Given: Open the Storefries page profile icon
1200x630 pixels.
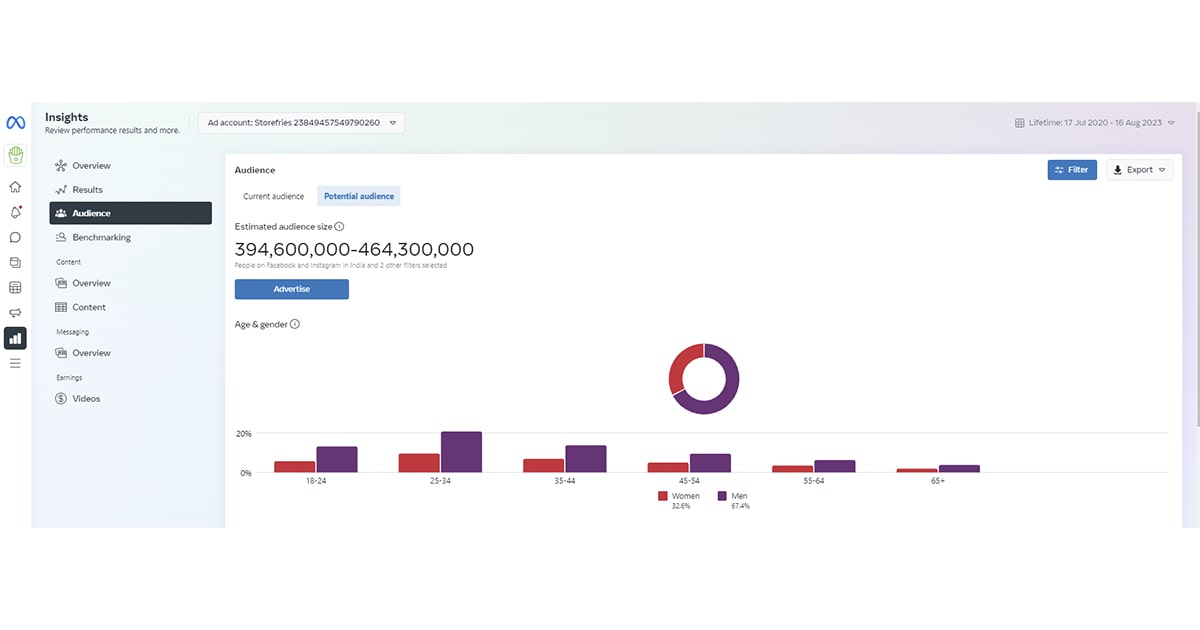Looking at the screenshot, I should (x=15, y=155).
